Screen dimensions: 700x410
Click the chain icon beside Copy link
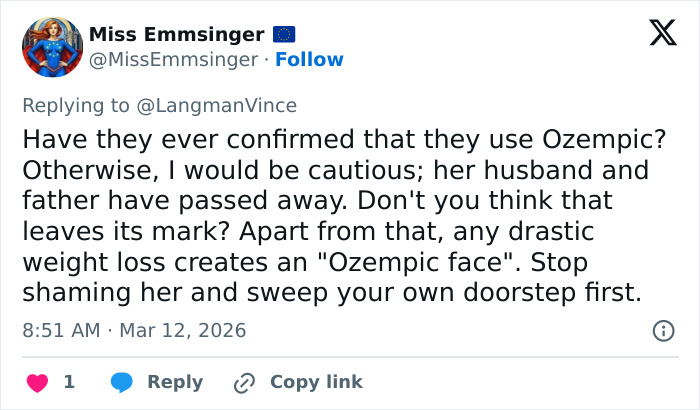245,382
